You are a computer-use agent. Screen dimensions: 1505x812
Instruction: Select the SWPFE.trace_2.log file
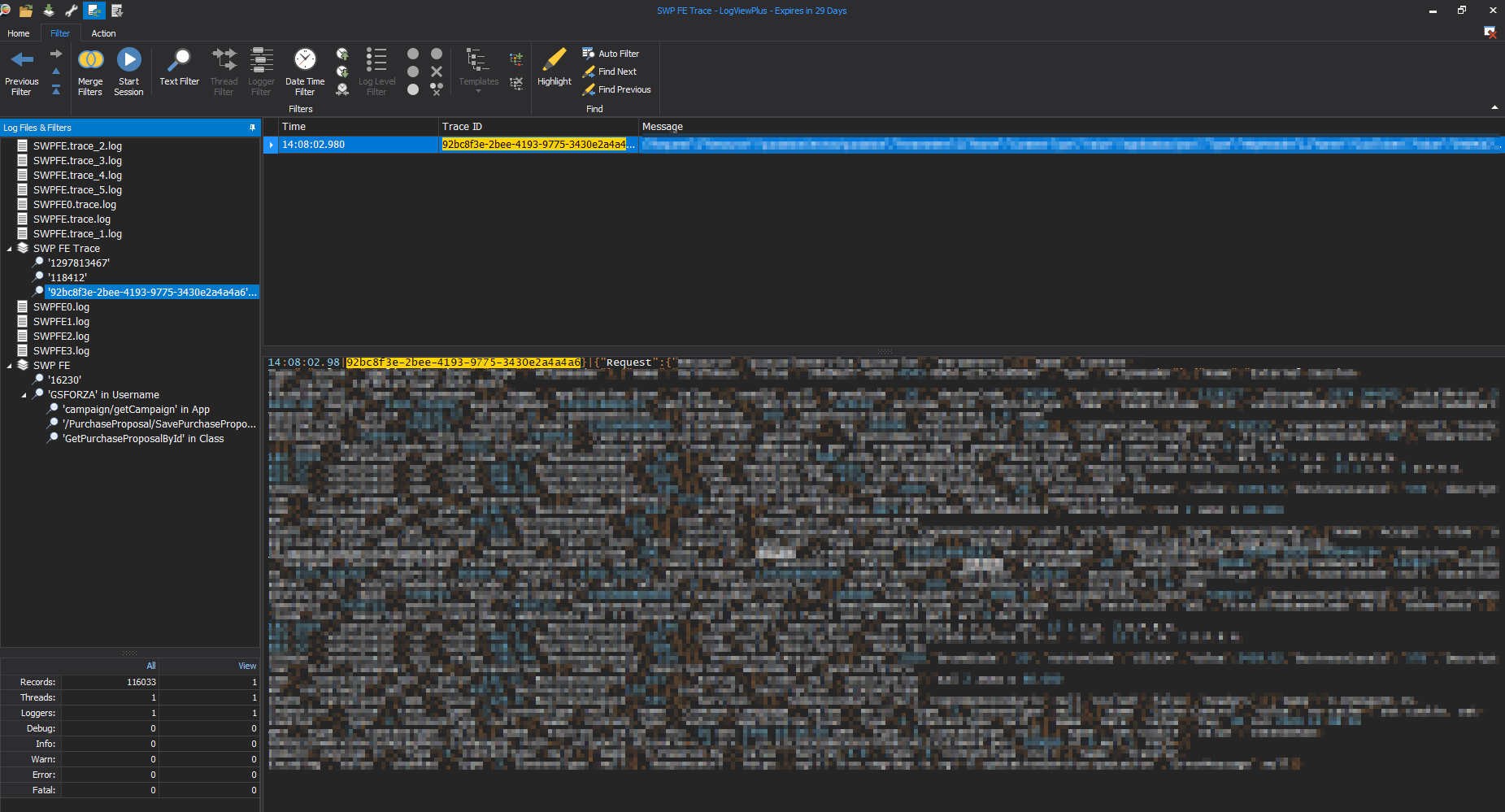point(77,146)
